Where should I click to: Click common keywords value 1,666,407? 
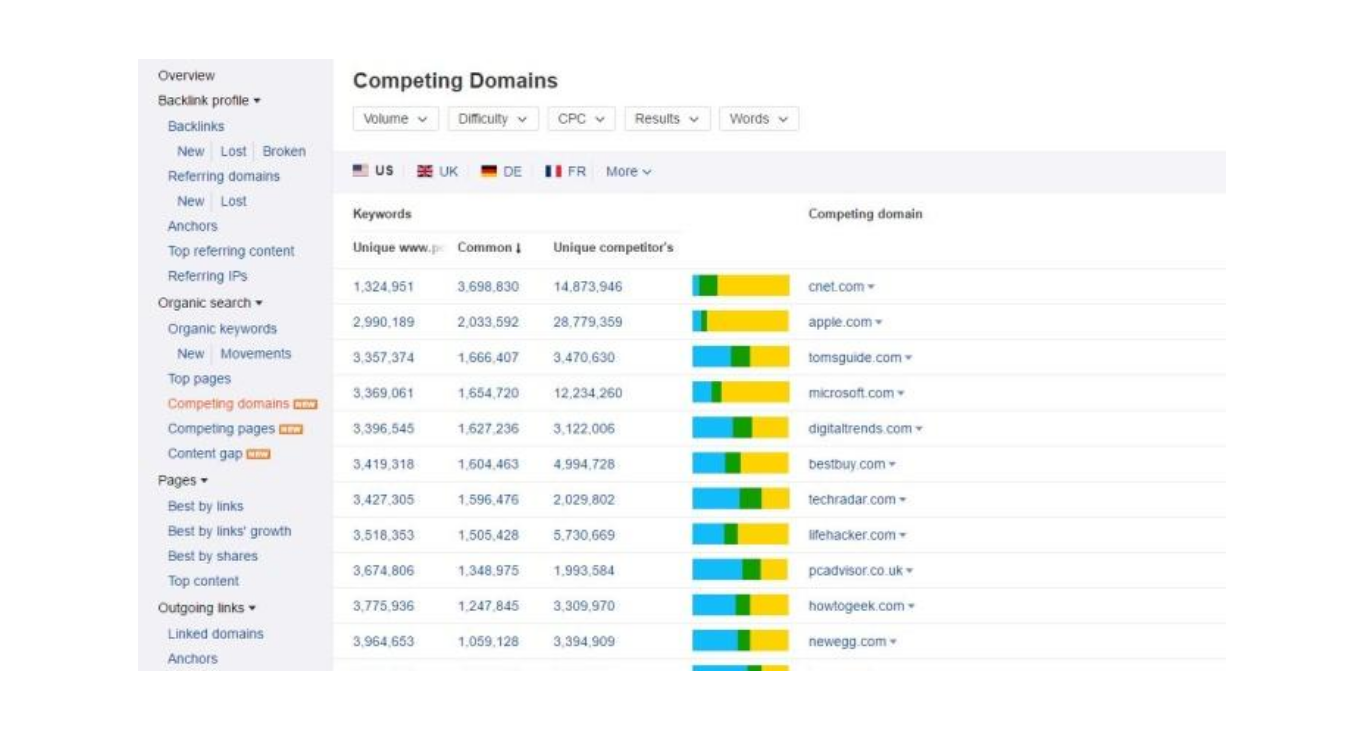point(486,358)
